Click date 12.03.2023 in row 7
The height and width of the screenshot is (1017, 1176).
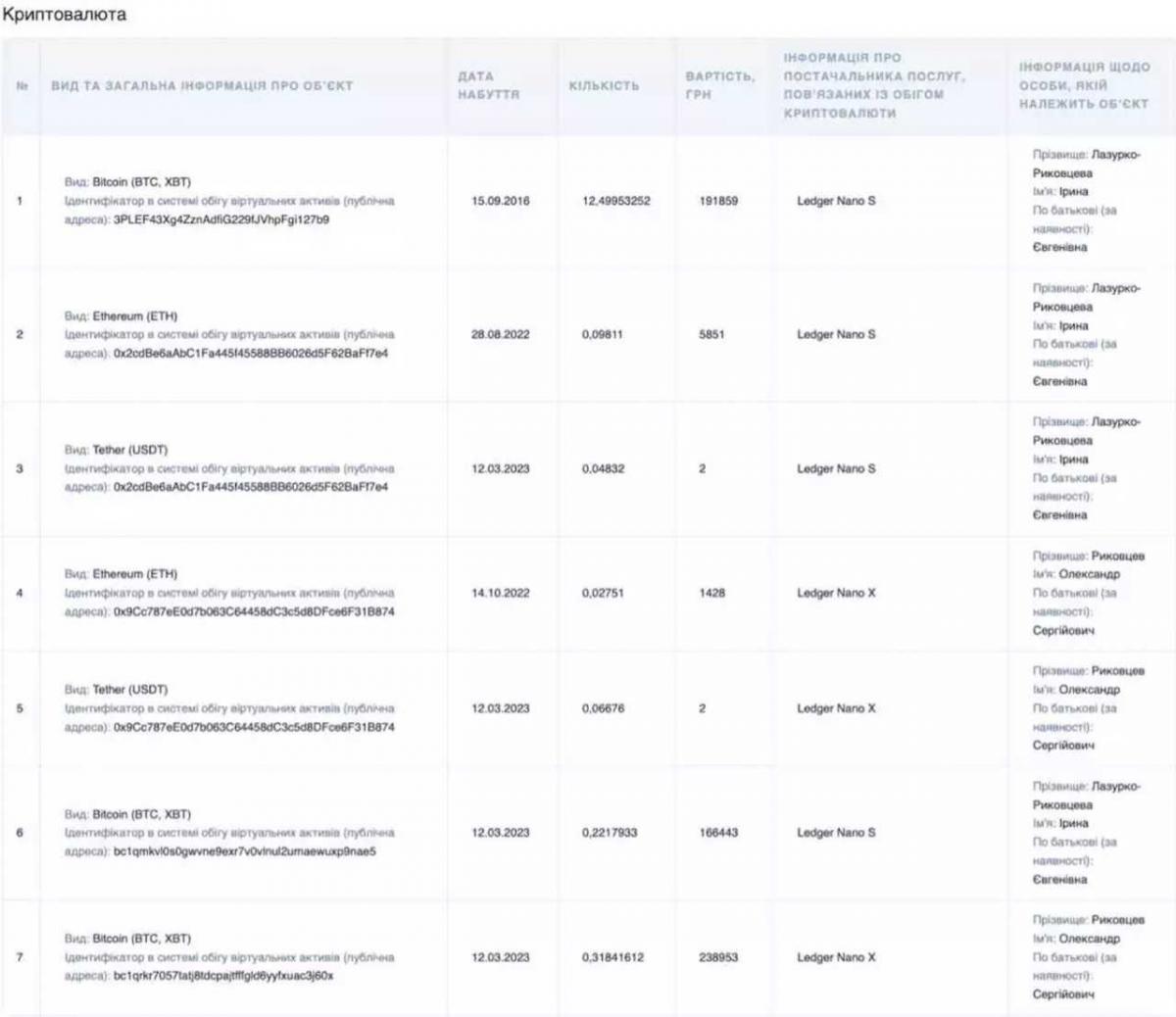pos(501,957)
